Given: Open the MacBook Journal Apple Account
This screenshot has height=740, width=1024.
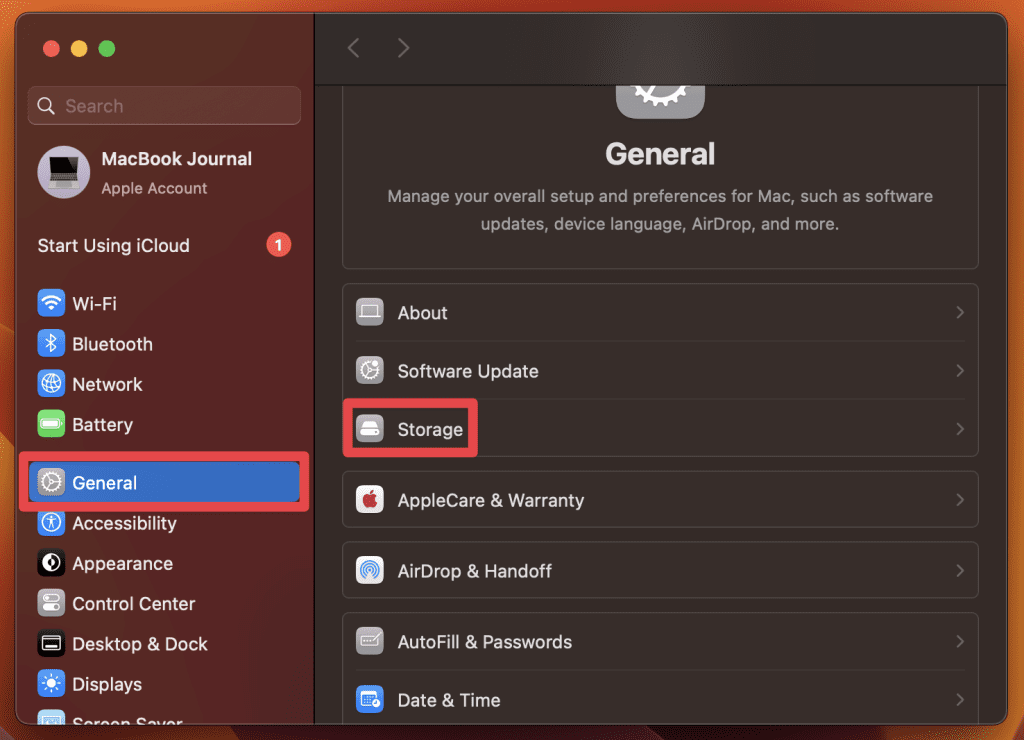Looking at the screenshot, I should tap(164, 172).
